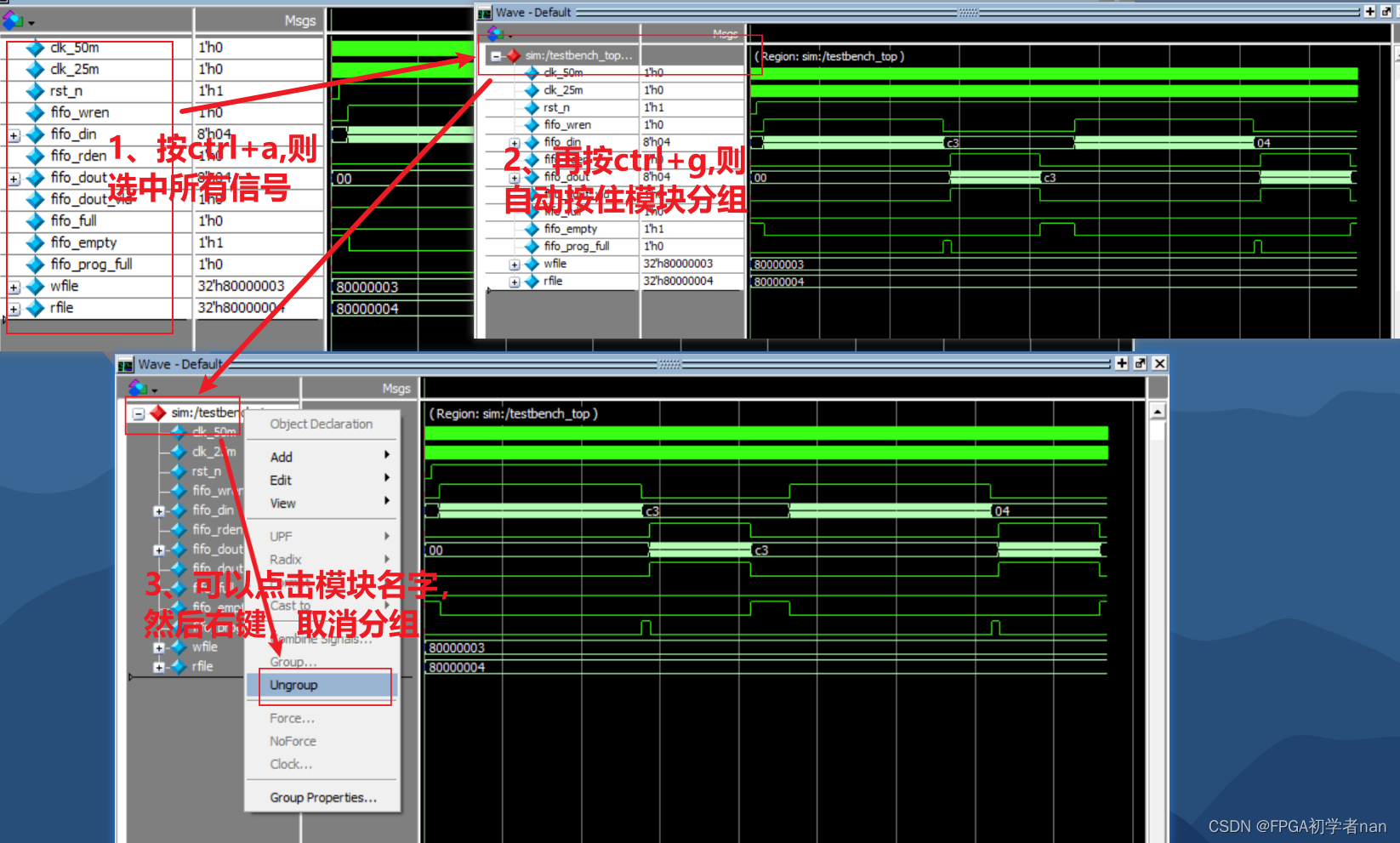Select rst_n signal icon in top-right Wave window
The width and height of the screenshot is (1400, 843).
(x=532, y=108)
